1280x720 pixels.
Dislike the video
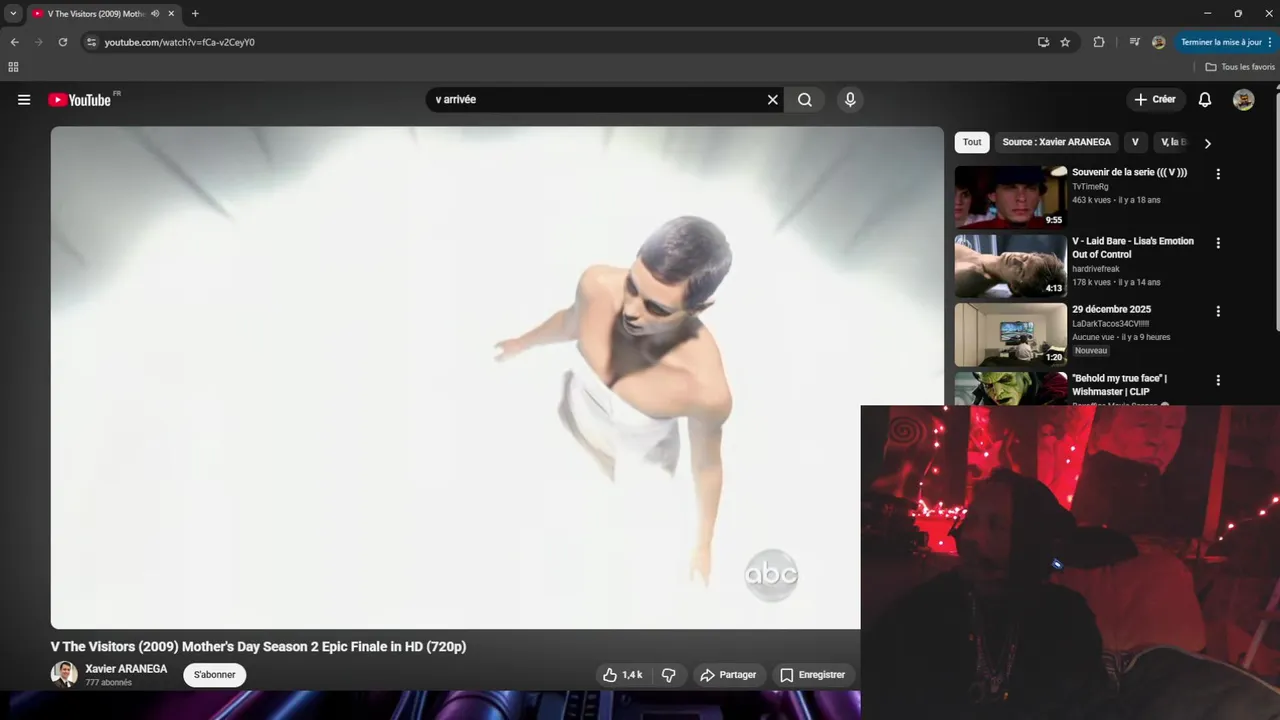point(669,675)
